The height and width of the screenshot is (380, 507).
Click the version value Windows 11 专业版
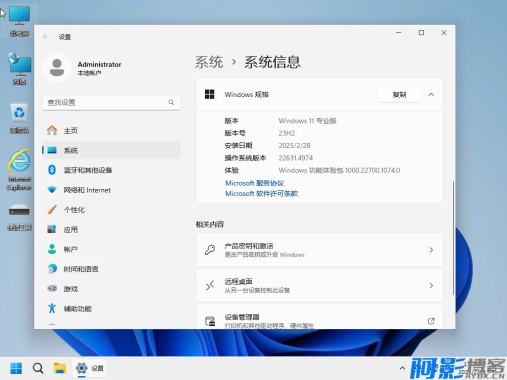(x=308, y=121)
